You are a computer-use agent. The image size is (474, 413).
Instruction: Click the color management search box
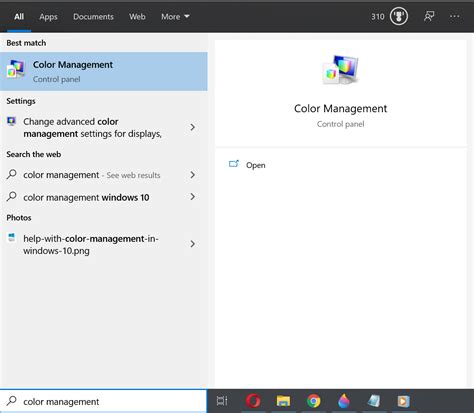click(103, 401)
